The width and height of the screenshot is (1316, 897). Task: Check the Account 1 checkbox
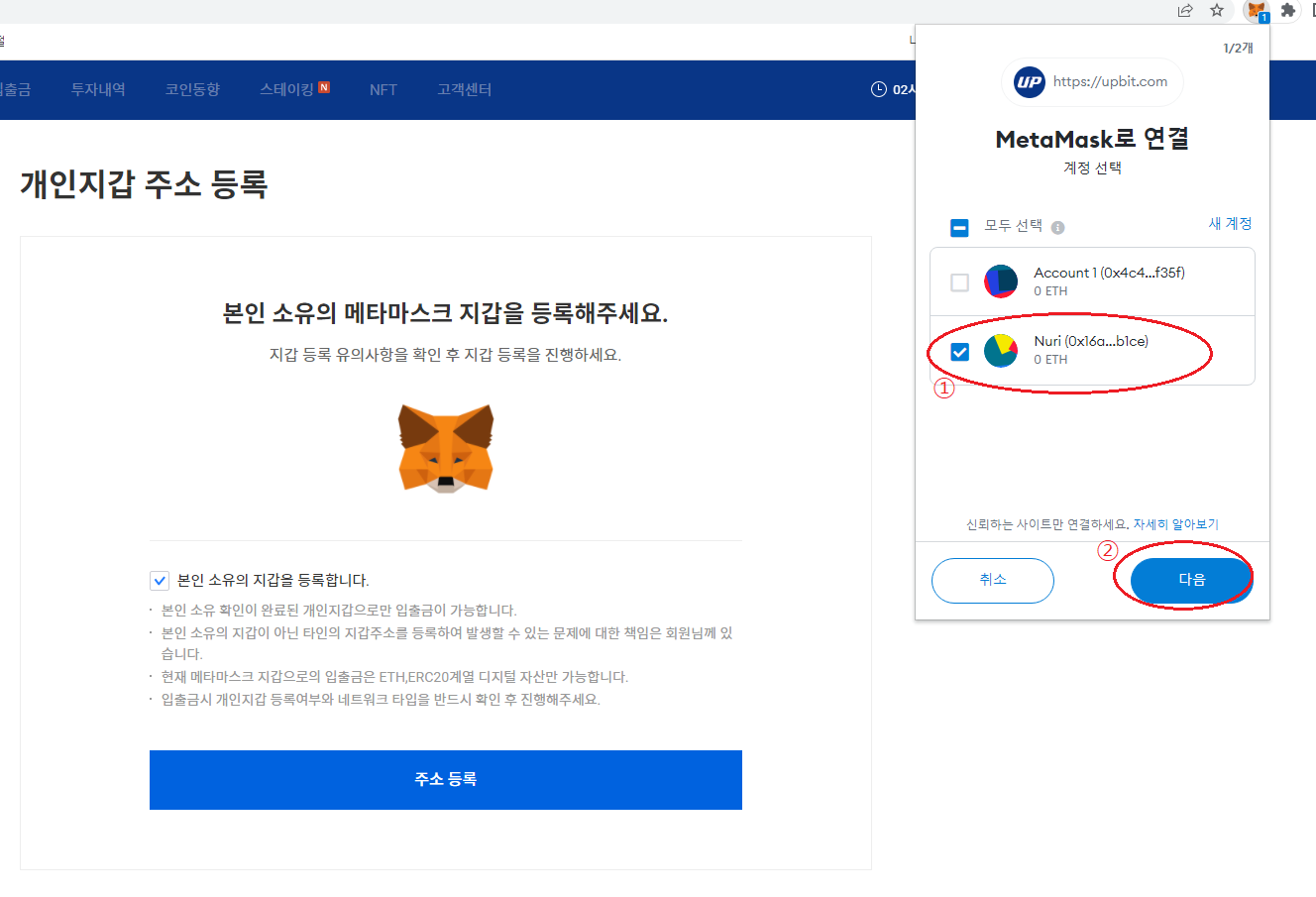(959, 282)
